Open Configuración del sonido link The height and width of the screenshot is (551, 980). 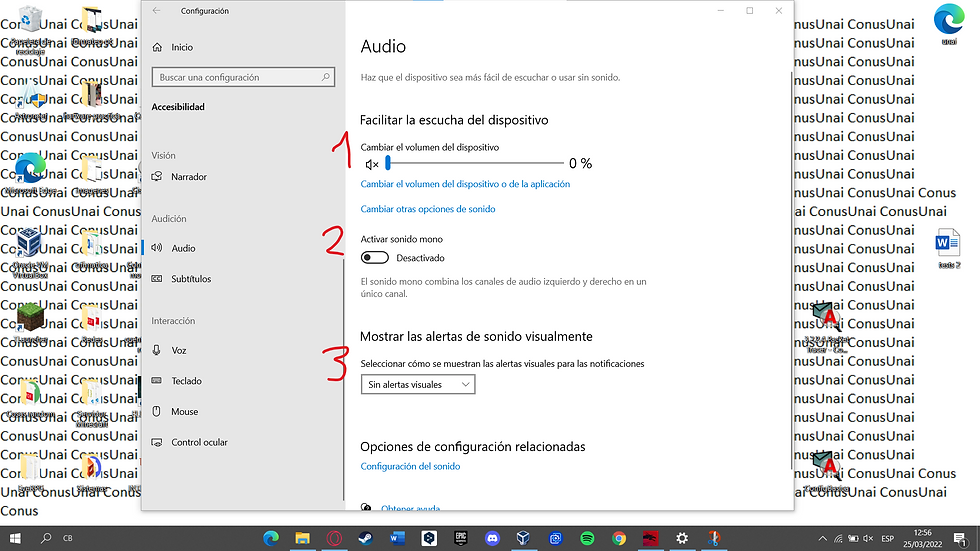(410, 466)
